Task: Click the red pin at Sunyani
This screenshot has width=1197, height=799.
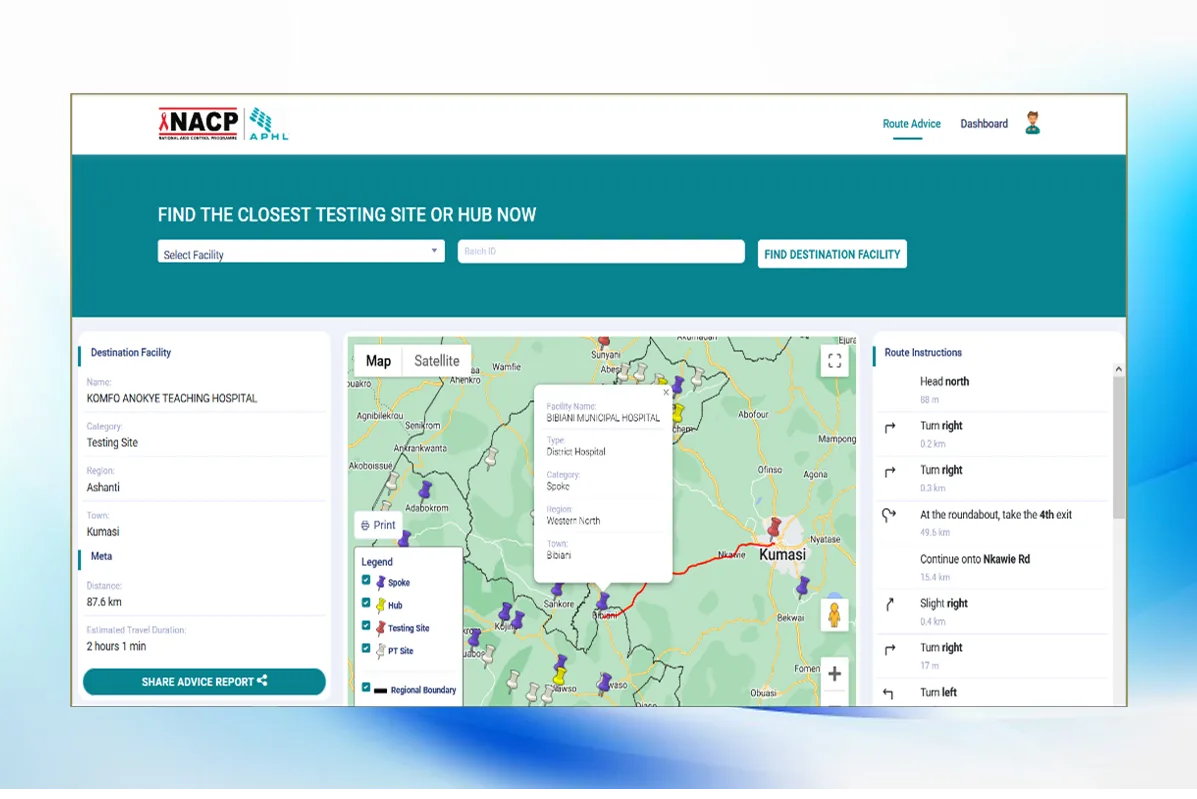Action: tap(604, 342)
